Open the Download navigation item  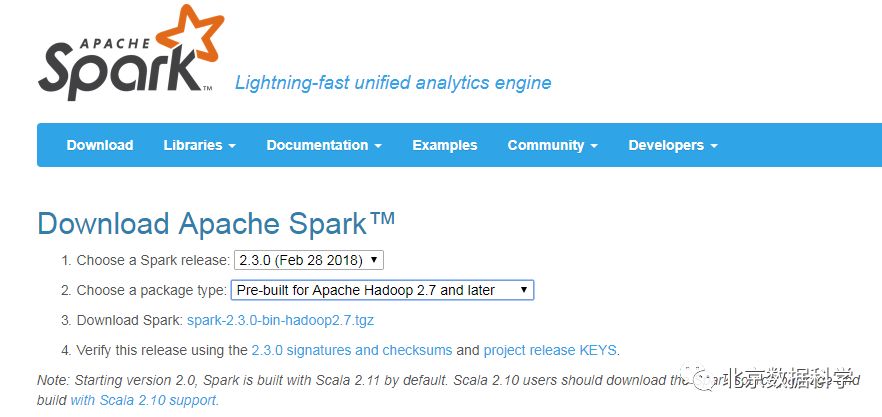tap(100, 145)
